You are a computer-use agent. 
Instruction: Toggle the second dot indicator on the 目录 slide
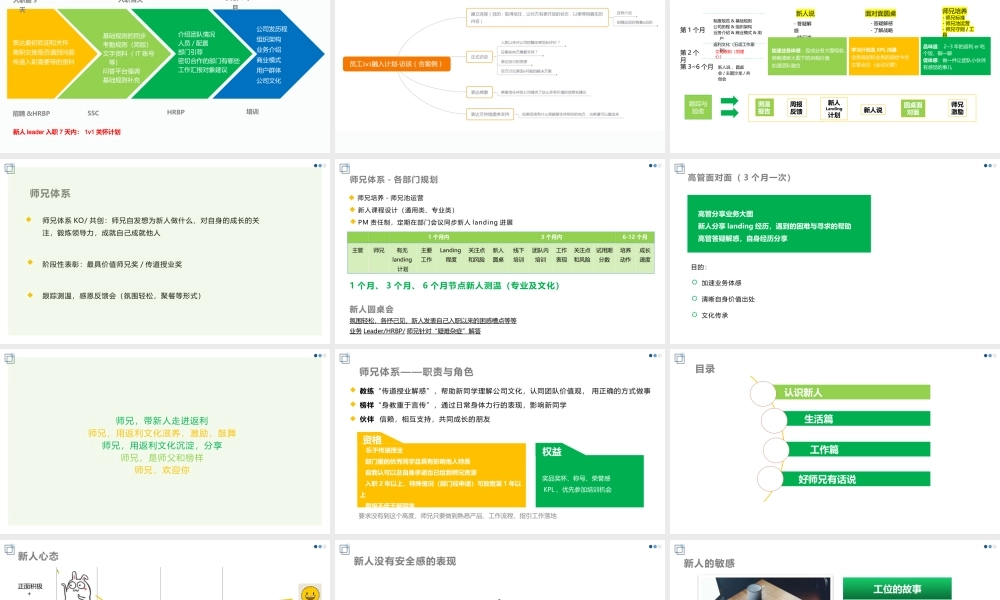(990, 356)
